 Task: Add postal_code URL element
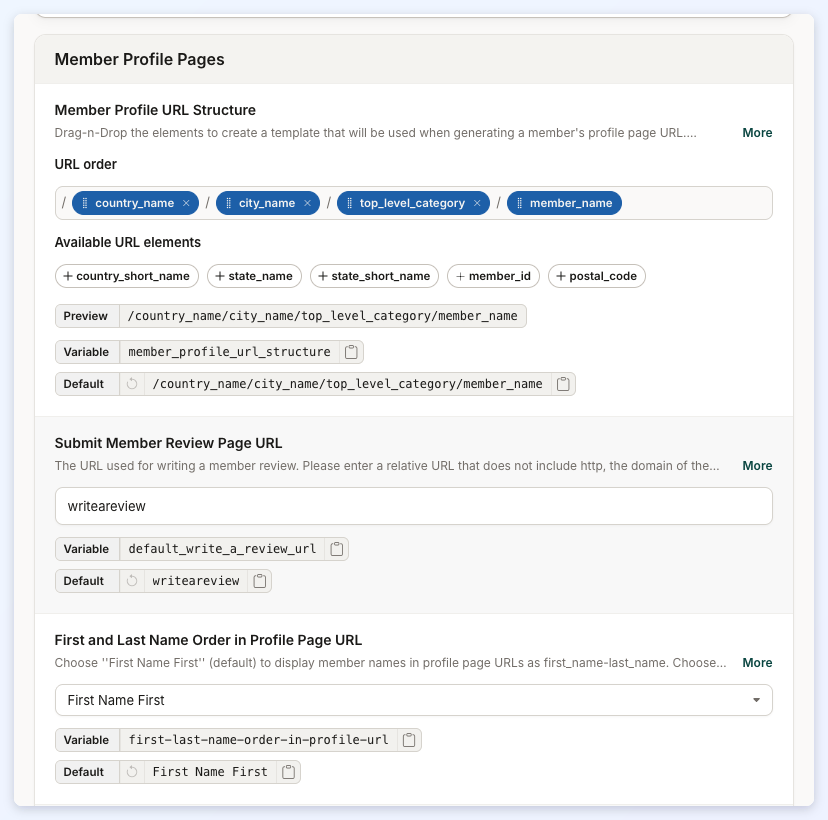coord(597,276)
